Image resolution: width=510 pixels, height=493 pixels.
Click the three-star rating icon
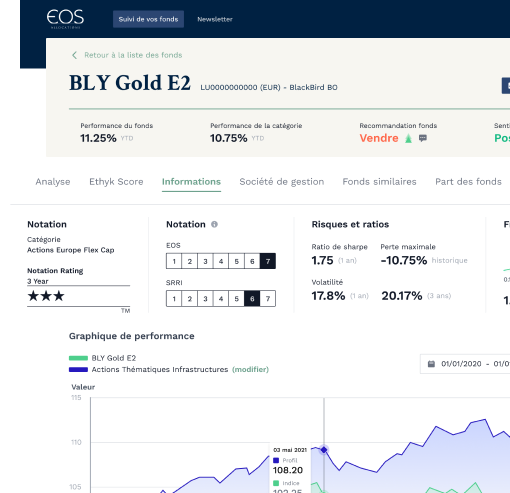click(46, 296)
